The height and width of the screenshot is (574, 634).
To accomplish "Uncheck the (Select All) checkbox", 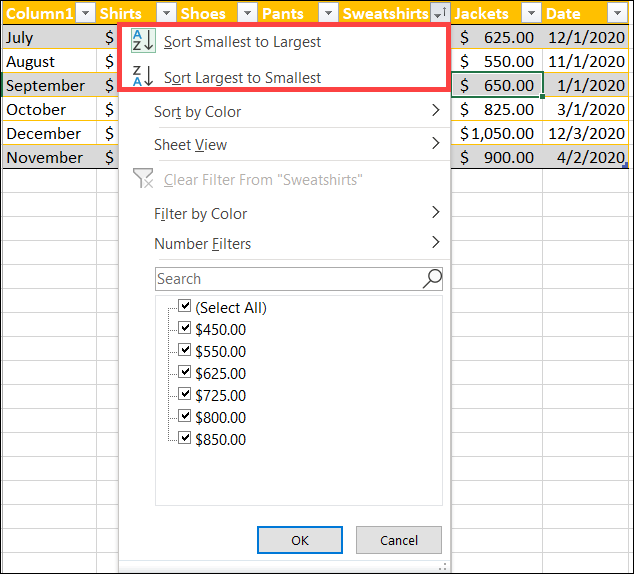I will [184, 307].
